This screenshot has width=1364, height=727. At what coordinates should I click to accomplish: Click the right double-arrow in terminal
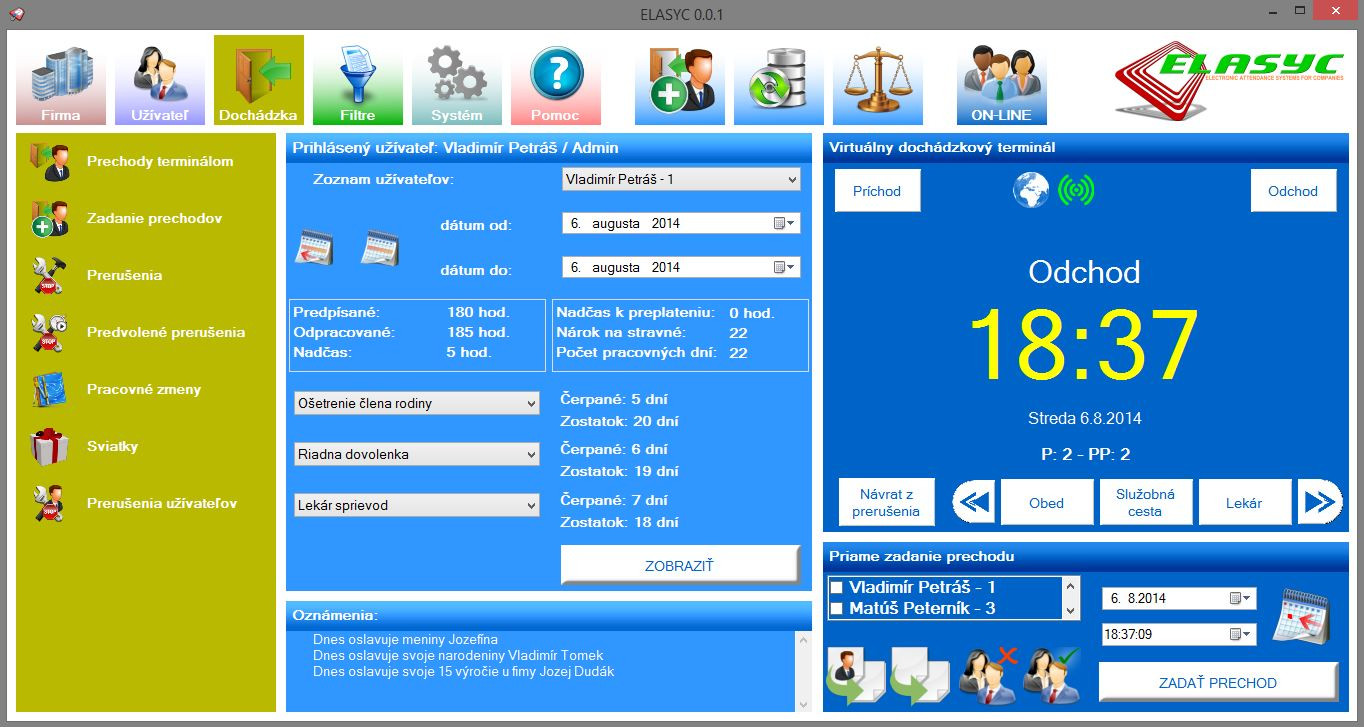pyautogui.click(x=1319, y=502)
